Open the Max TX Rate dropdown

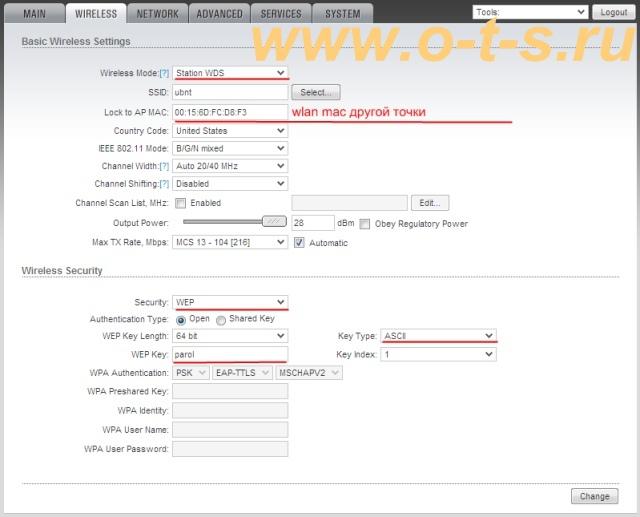[x=230, y=242]
